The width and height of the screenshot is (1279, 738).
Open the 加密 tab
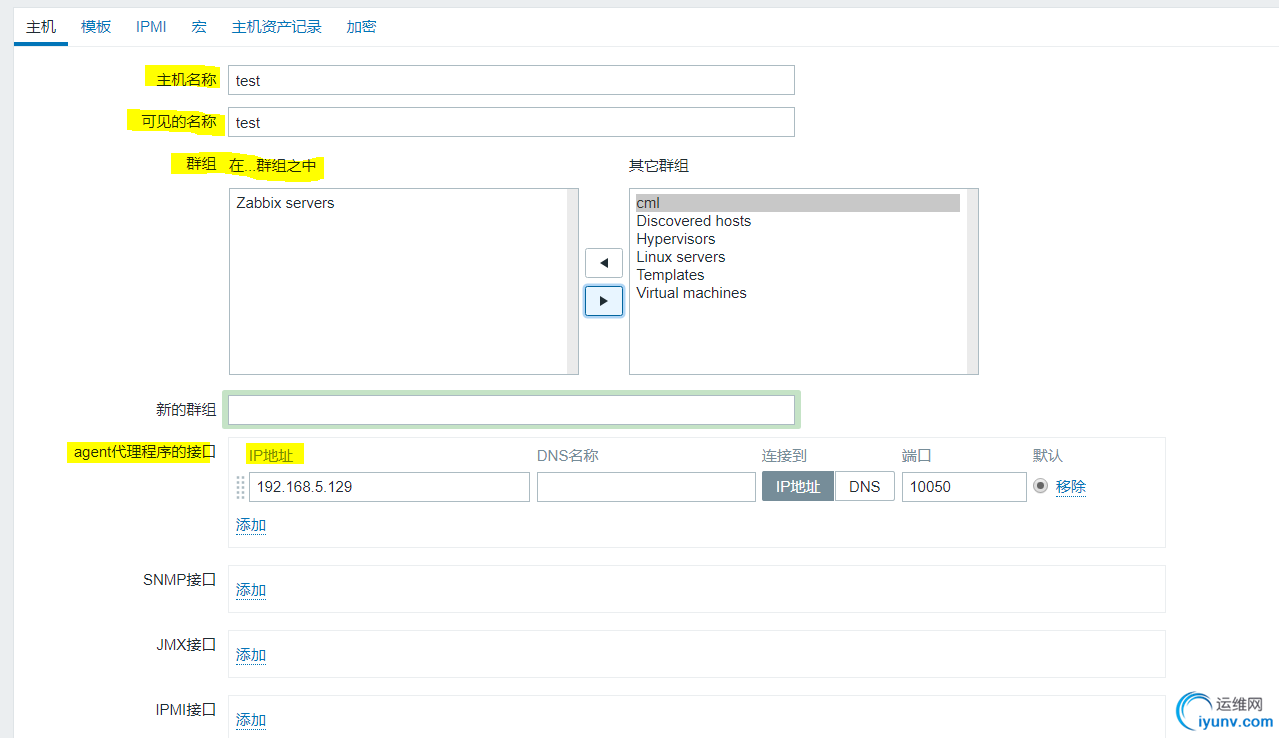361,27
